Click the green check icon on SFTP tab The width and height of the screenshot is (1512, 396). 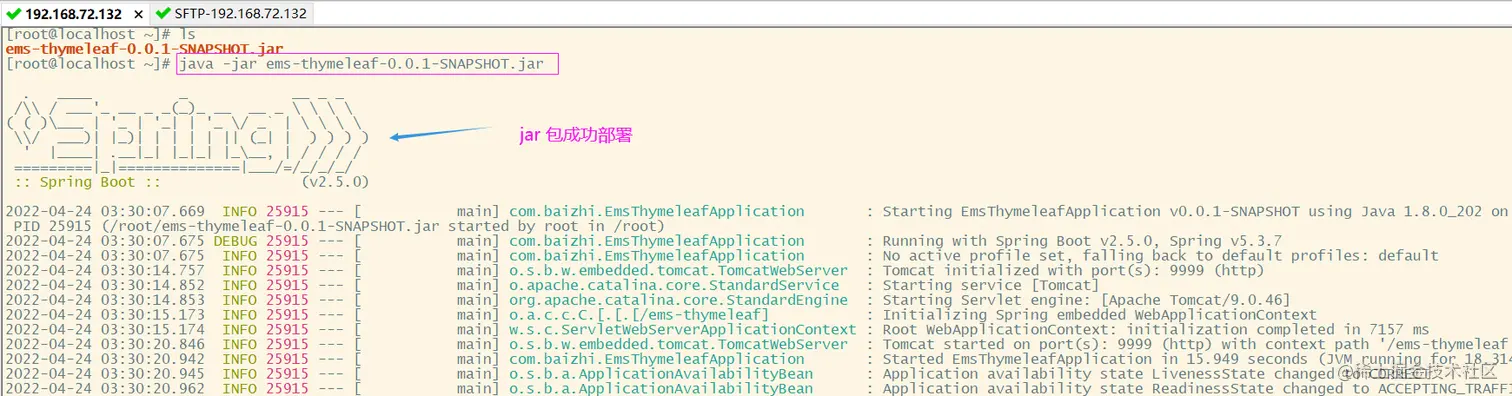point(163,14)
